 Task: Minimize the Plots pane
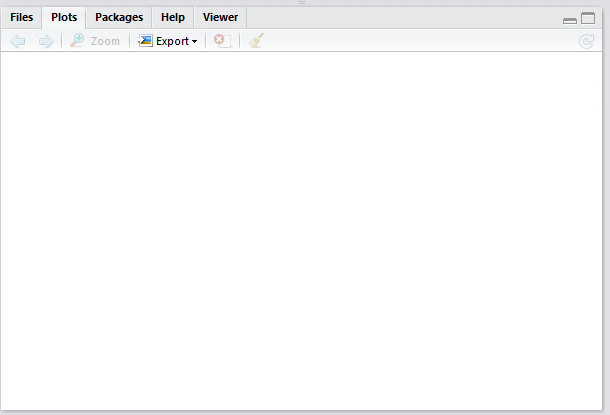pyautogui.click(x=570, y=21)
